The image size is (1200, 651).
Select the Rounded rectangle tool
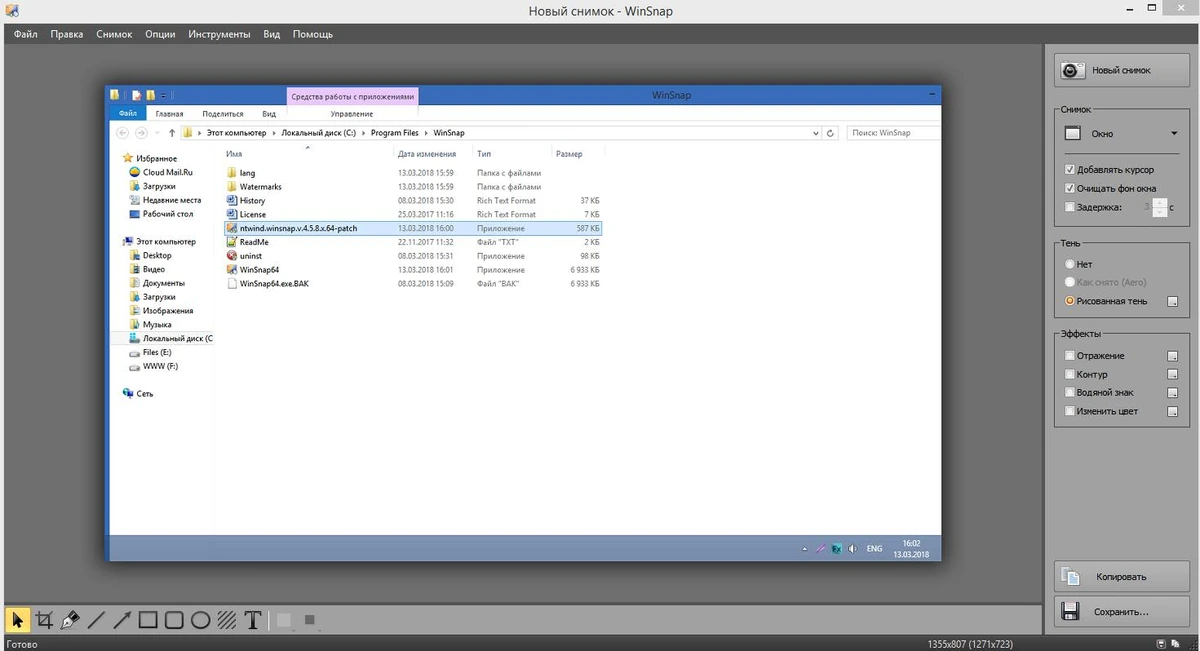pyautogui.click(x=174, y=620)
